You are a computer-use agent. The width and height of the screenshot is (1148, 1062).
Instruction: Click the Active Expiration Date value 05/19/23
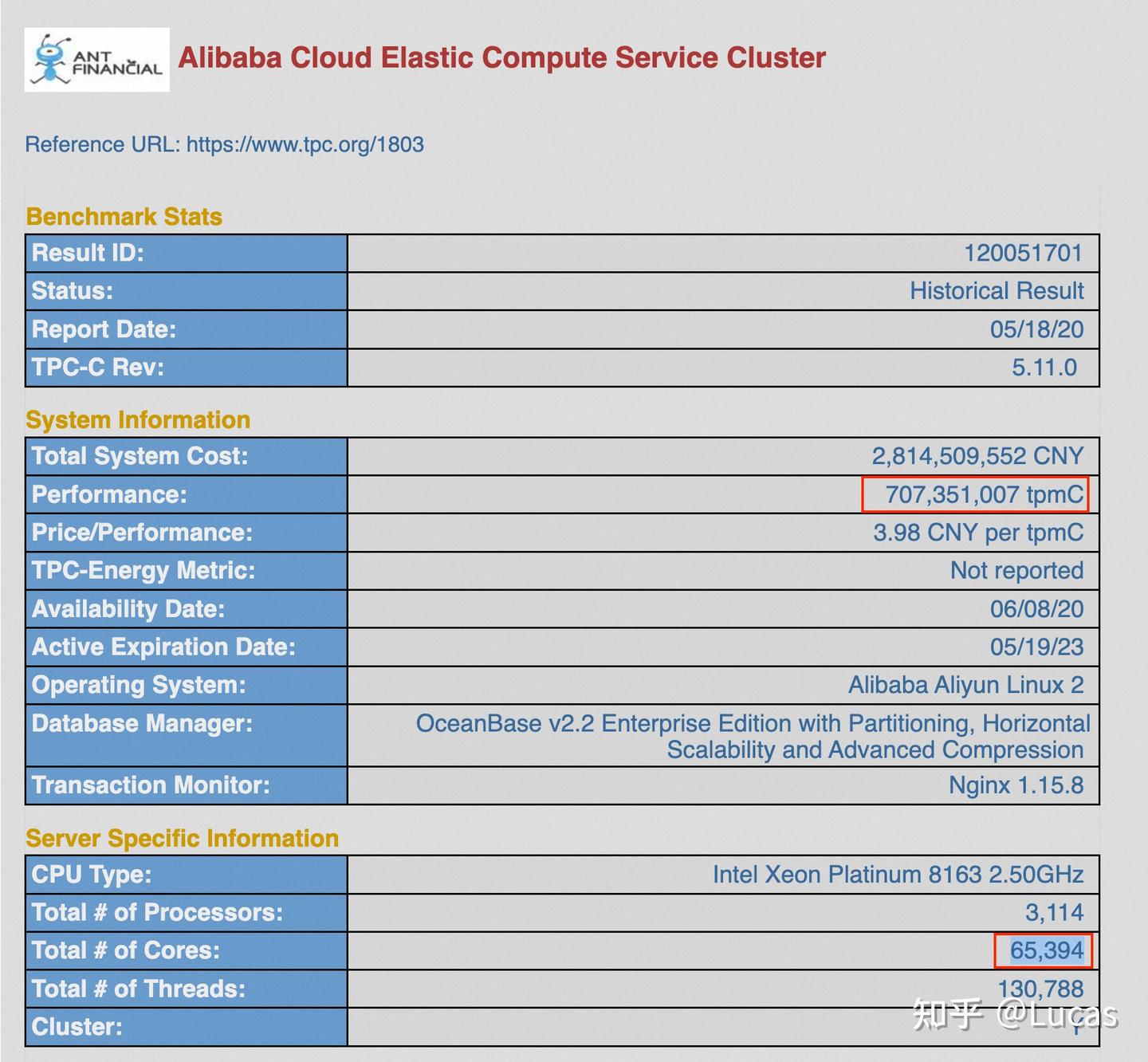tap(1036, 647)
